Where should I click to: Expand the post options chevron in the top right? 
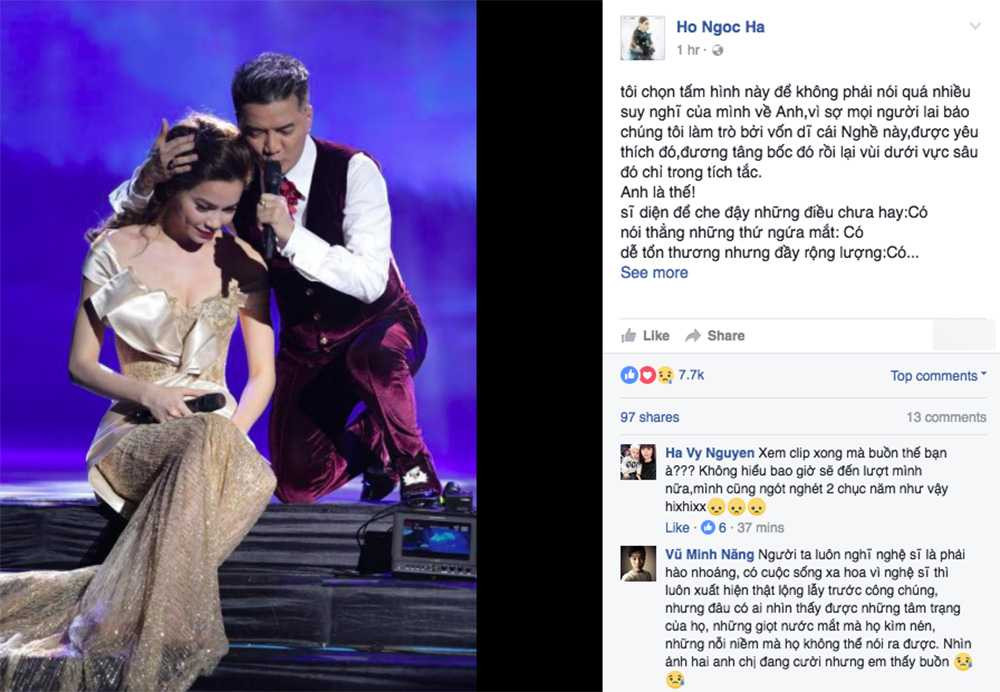pyautogui.click(x=975, y=26)
